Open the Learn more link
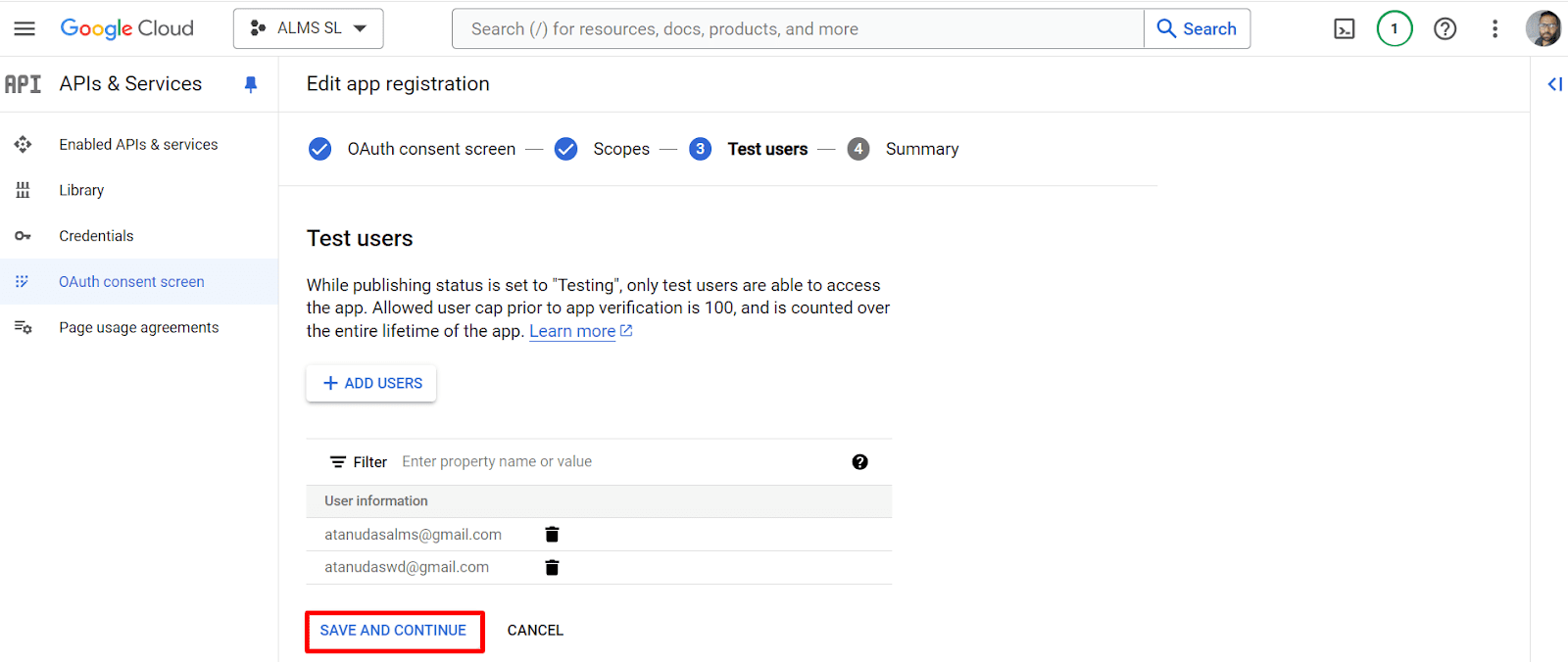 pyautogui.click(x=572, y=331)
